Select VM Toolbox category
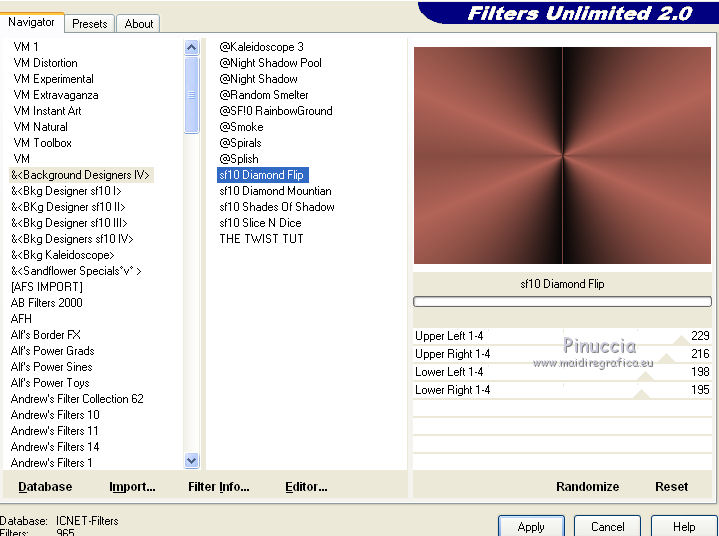 [x=43, y=143]
